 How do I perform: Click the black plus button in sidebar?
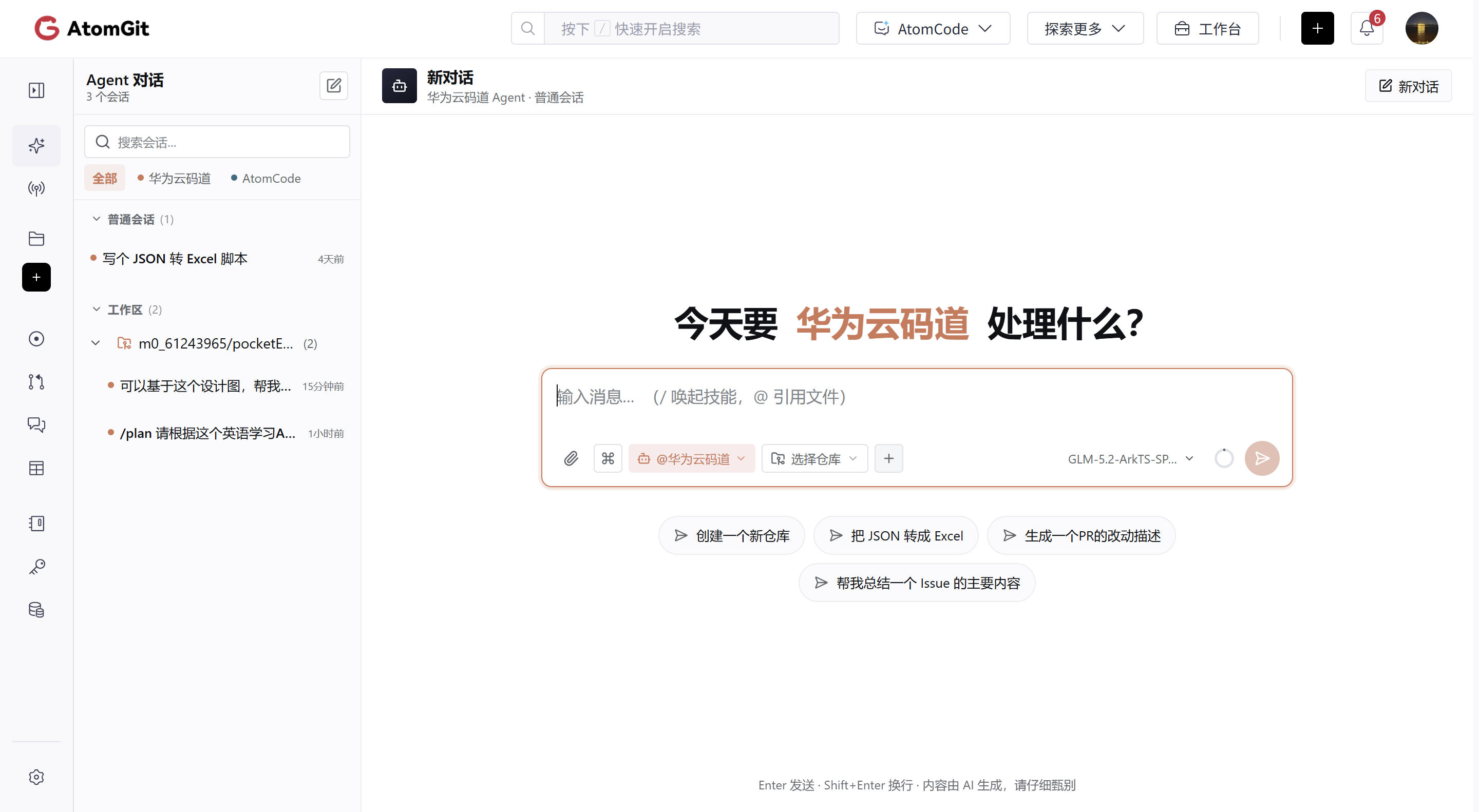[36, 277]
